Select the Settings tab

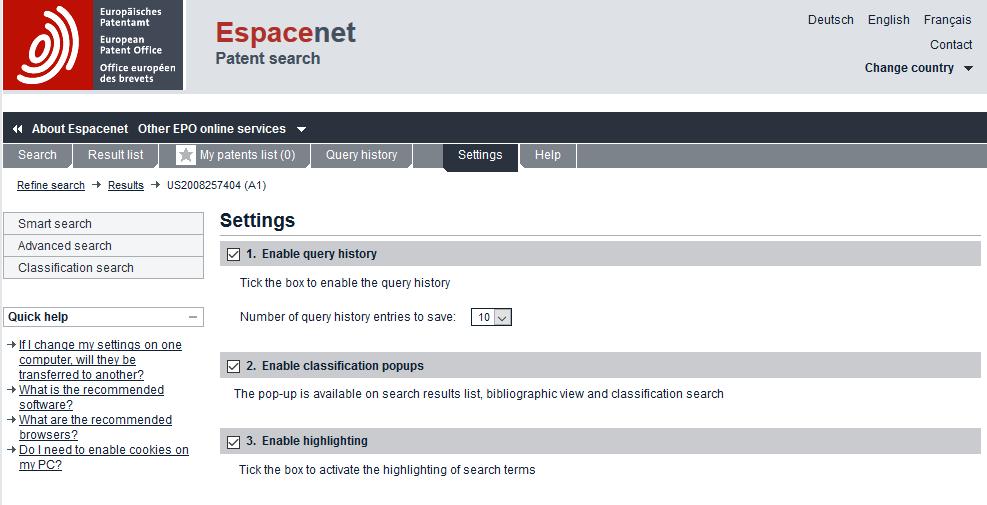(x=480, y=156)
